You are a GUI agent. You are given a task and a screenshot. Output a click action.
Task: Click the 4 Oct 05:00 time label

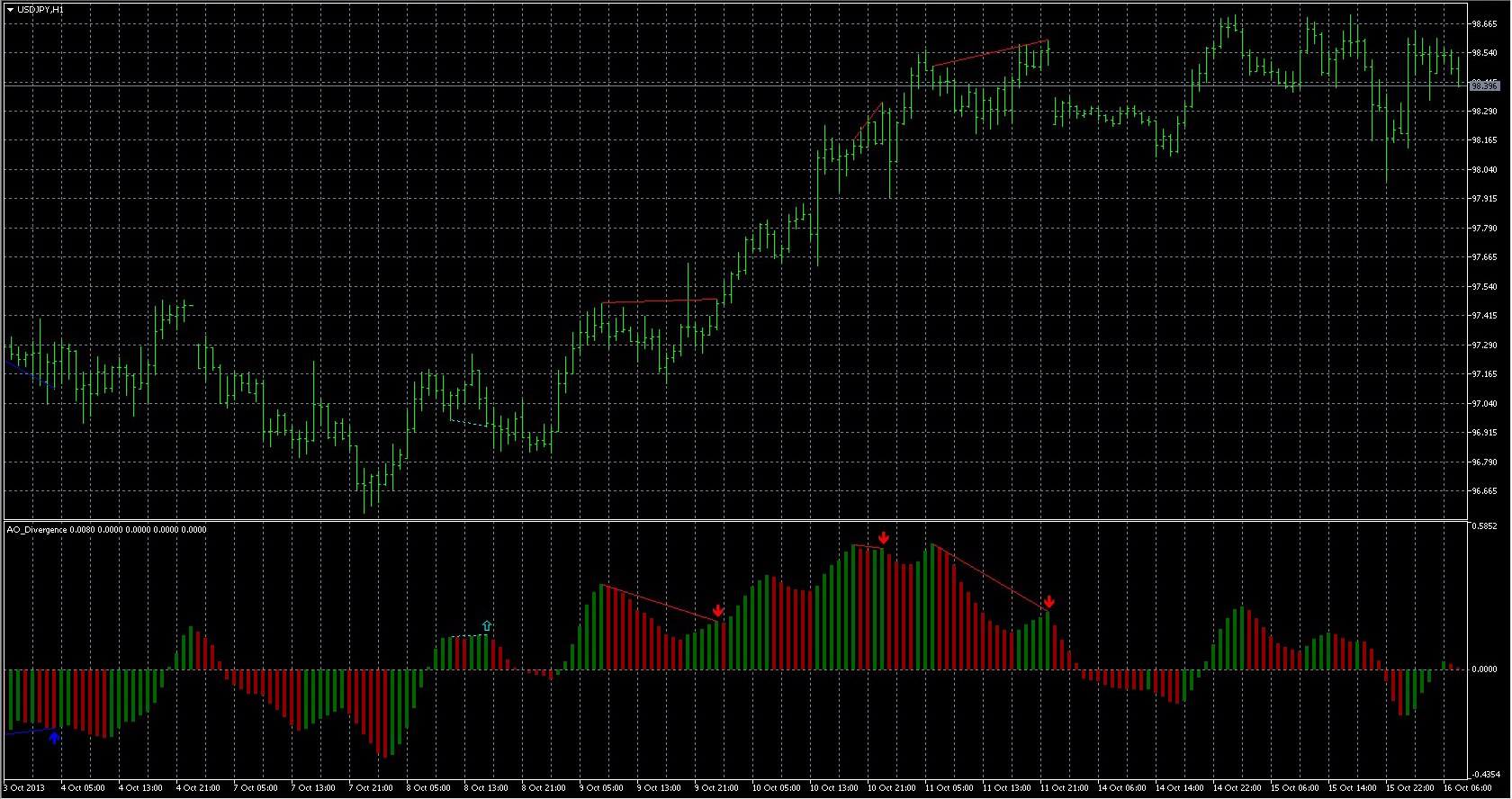click(x=83, y=788)
